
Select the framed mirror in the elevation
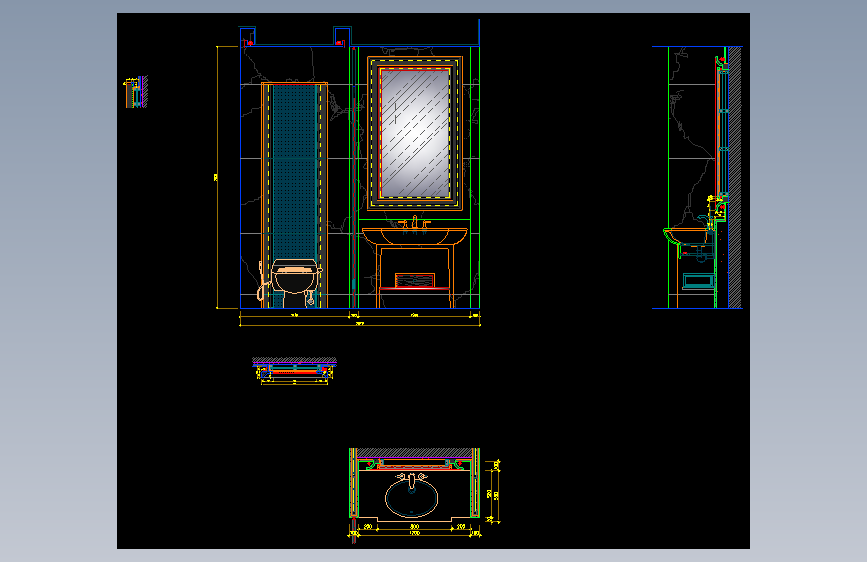[415, 133]
